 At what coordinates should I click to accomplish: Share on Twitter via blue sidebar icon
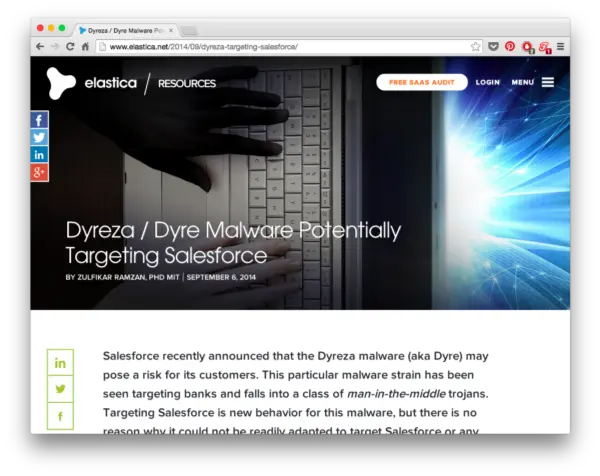(39, 137)
